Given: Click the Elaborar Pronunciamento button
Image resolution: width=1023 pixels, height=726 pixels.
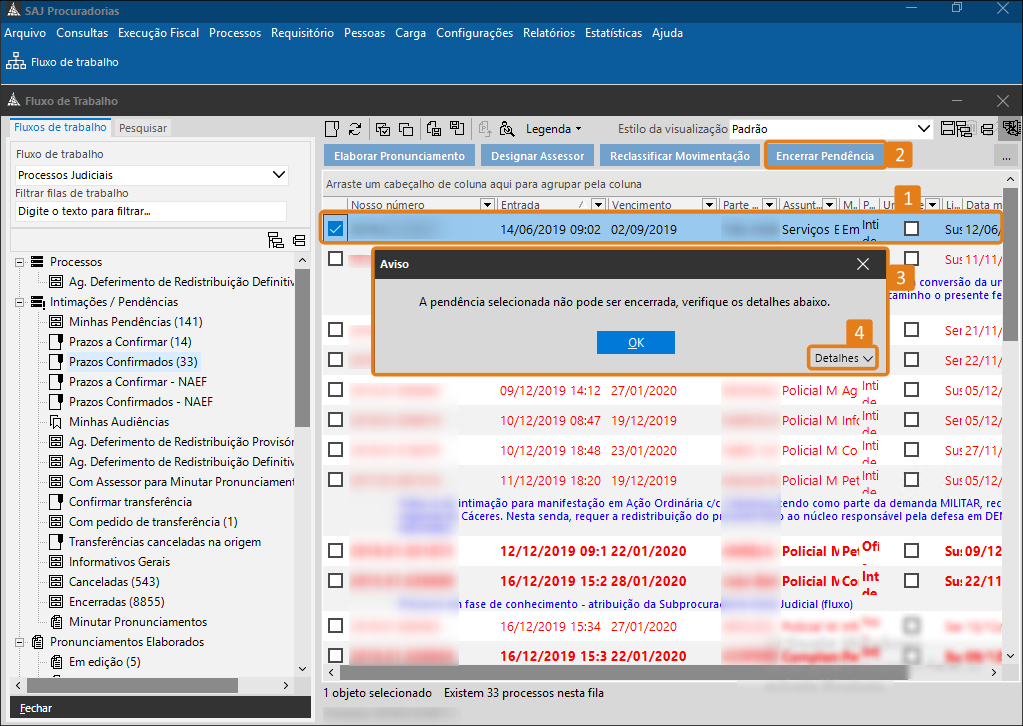Looking at the screenshot, I should tap(399, 156).
